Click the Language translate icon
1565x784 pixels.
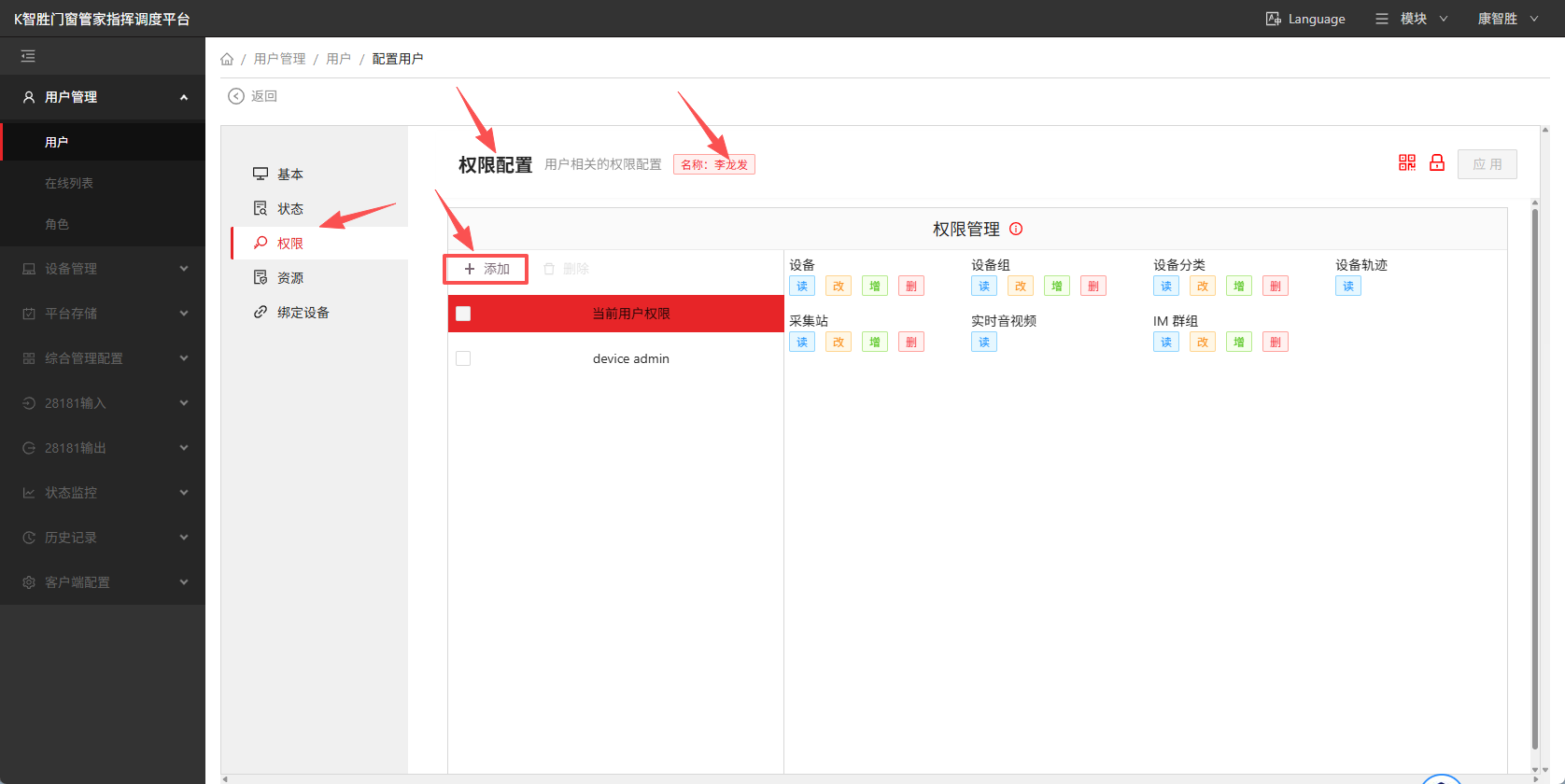point(1273,19)
